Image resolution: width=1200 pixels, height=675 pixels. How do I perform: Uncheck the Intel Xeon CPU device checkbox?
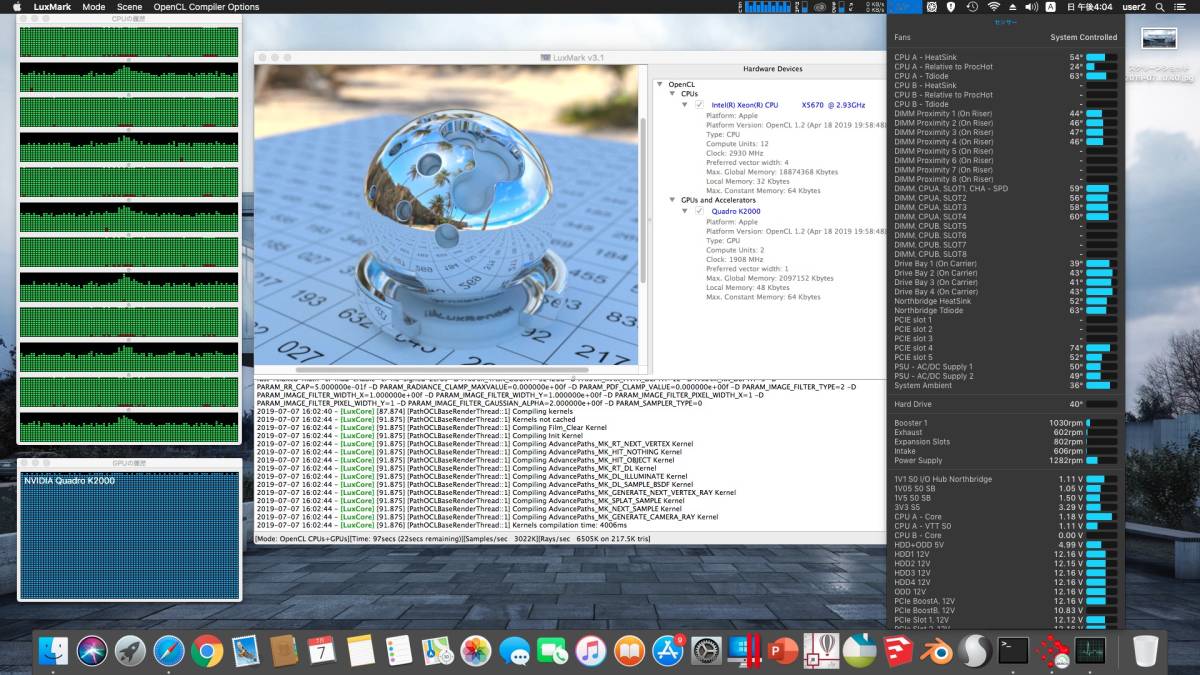[699, 105]
